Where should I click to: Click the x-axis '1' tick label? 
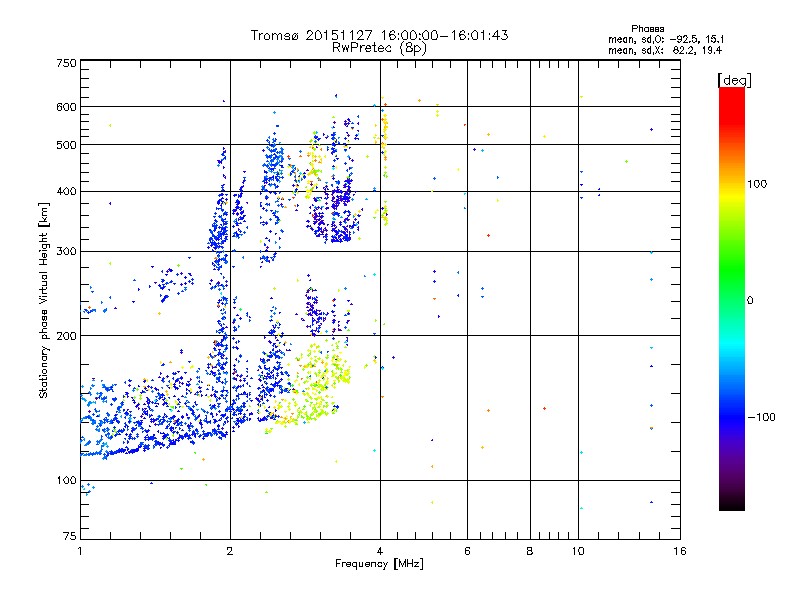tap(80, 551)
